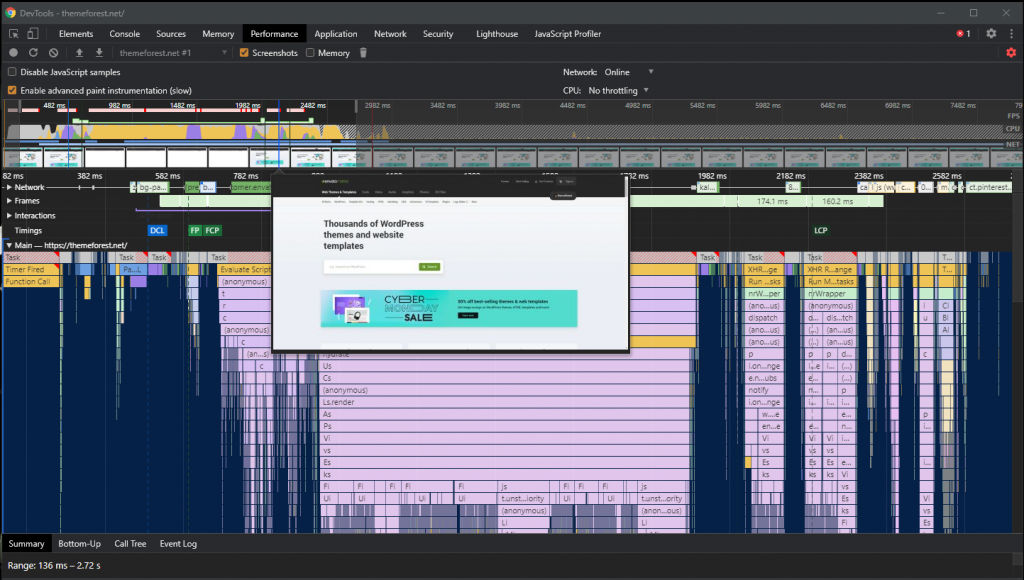Click the FCP timing marker

tap(212, 231)
